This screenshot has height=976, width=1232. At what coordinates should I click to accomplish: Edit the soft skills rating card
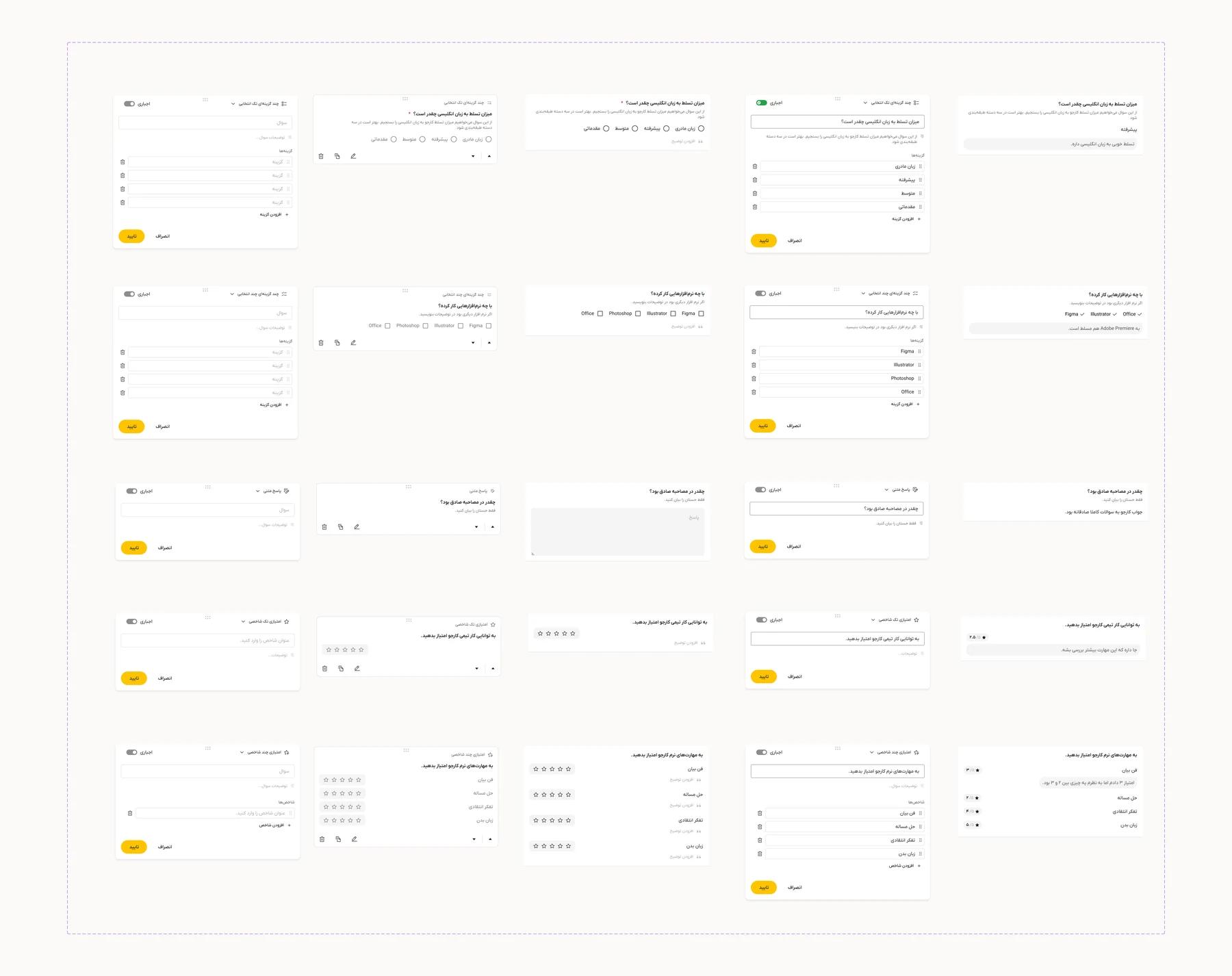355,838
